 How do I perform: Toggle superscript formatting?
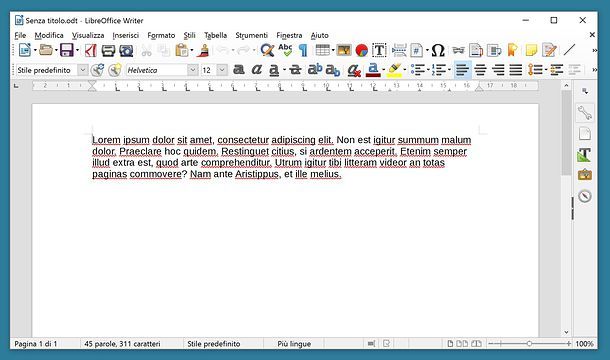coord(315,69)
